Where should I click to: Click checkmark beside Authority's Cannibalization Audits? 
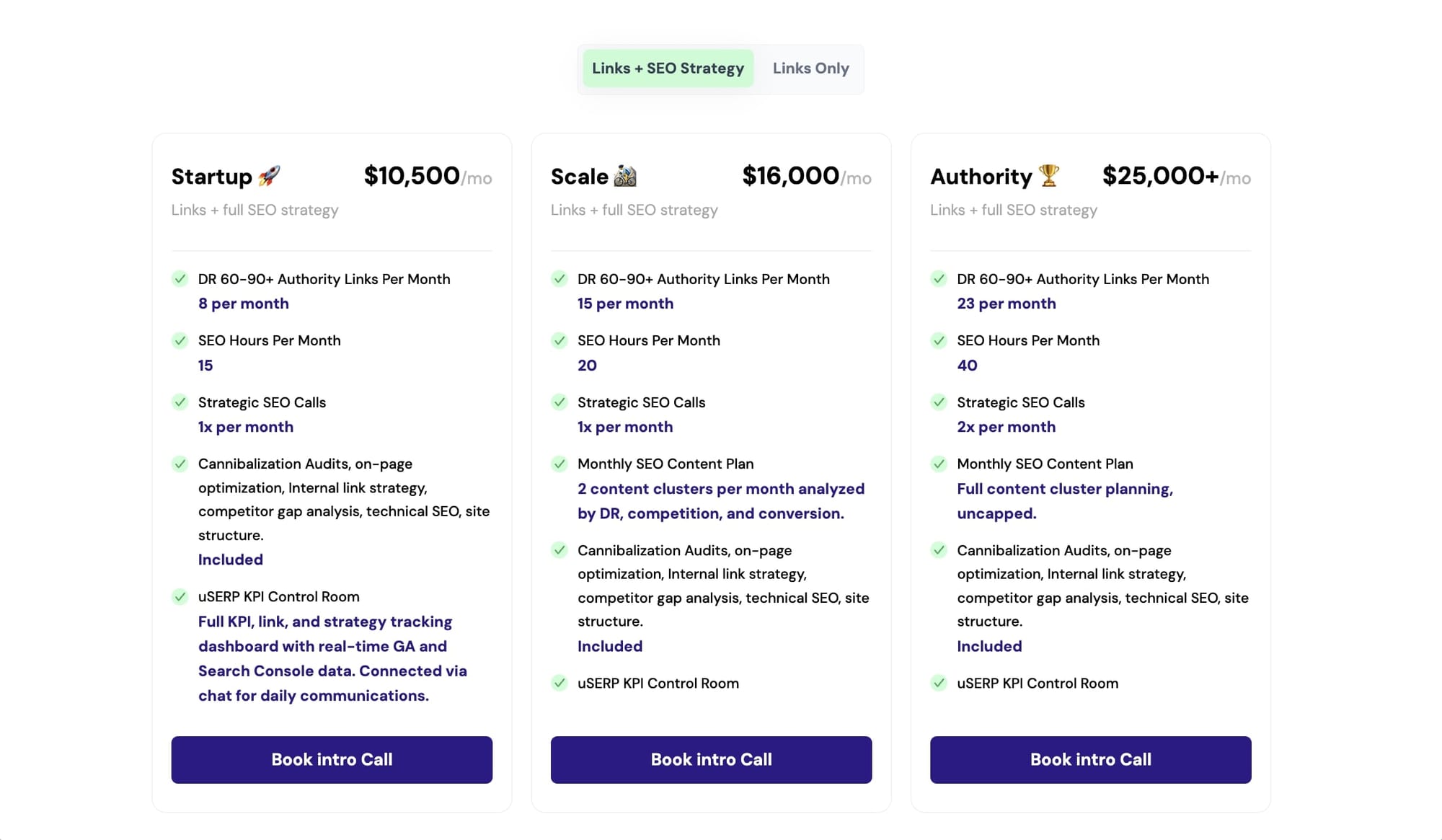point(939,550)
